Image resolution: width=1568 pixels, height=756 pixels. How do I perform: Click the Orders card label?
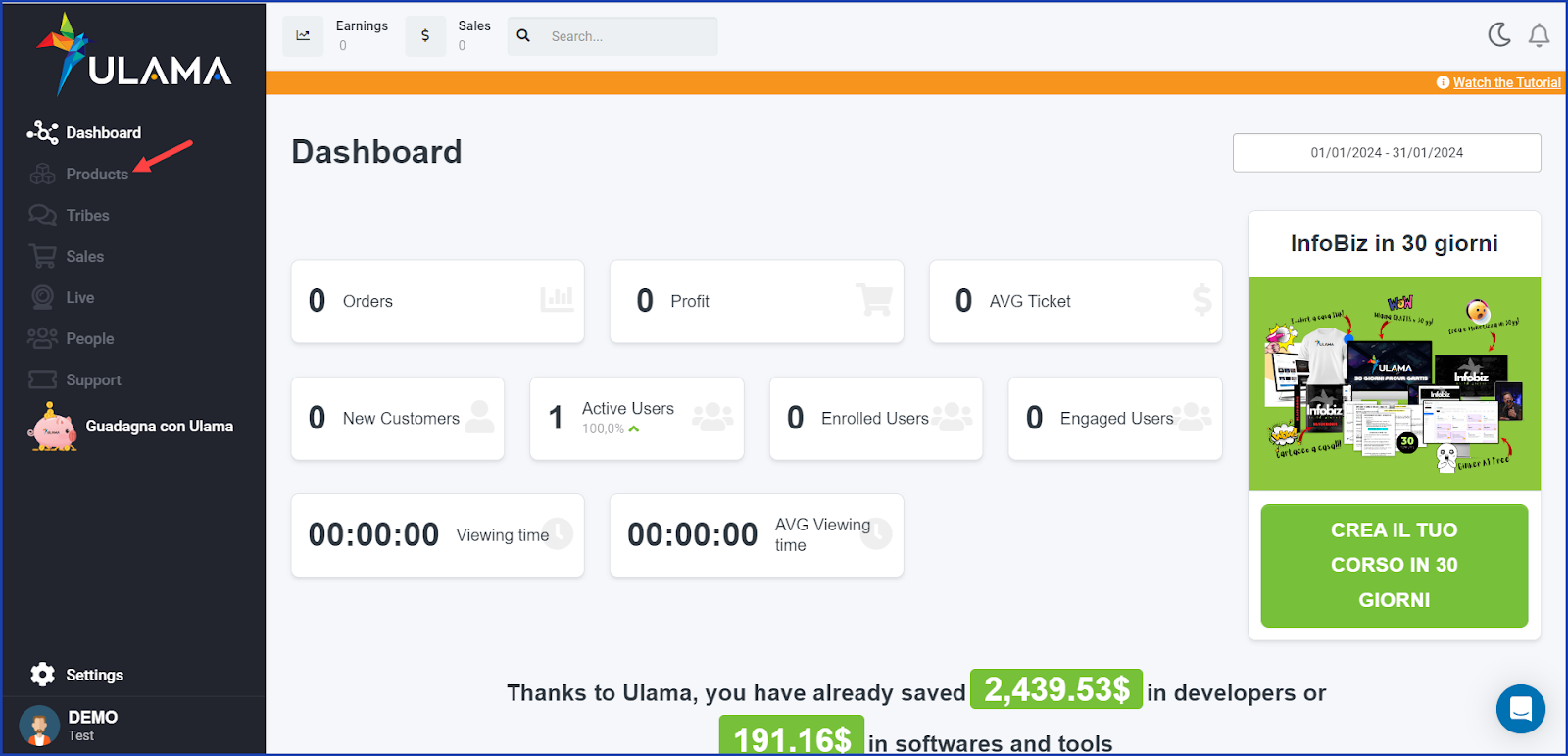367,301
